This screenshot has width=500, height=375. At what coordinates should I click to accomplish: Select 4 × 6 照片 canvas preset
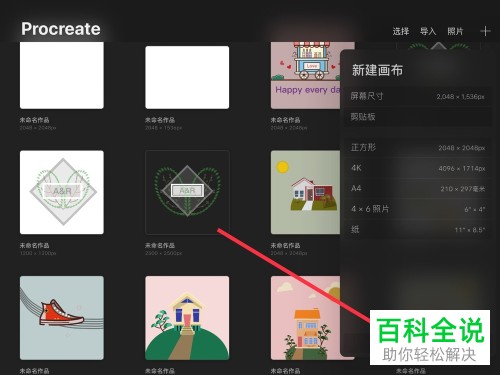point(418,209)
